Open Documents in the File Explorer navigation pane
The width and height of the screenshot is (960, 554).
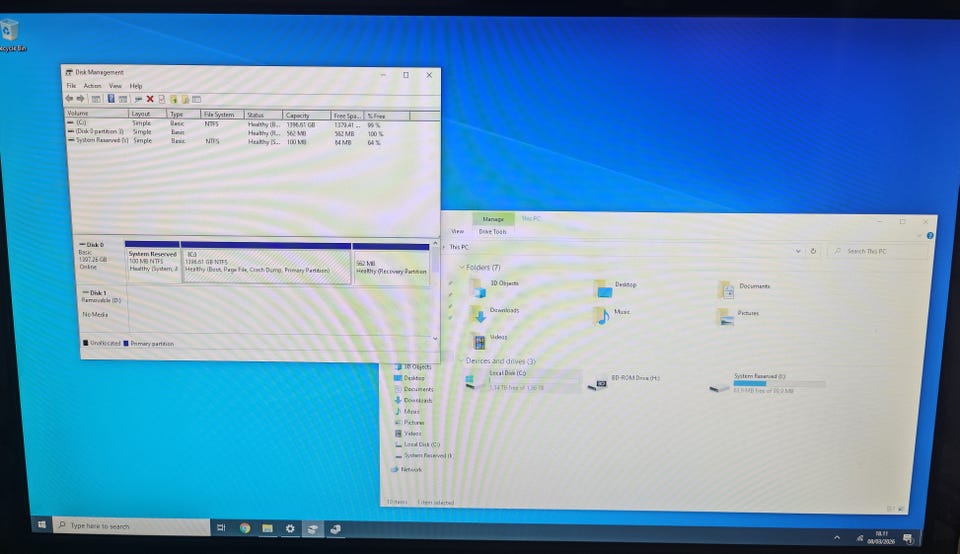[x=413, y=389]
